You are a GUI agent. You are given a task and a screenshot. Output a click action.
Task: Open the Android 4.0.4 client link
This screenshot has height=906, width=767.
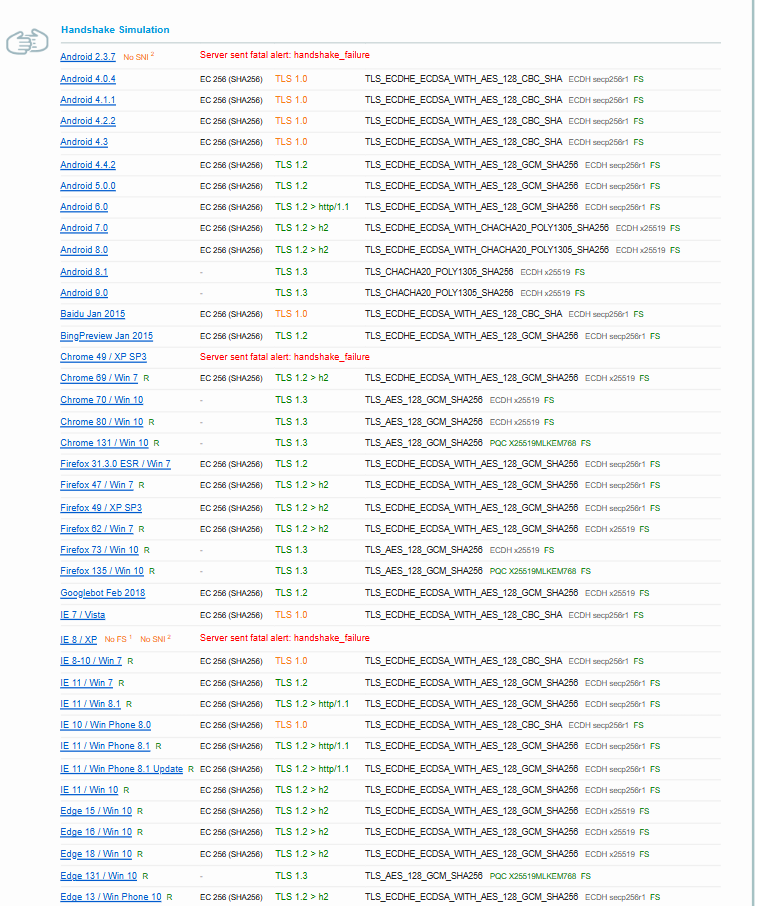pos(88,79)
